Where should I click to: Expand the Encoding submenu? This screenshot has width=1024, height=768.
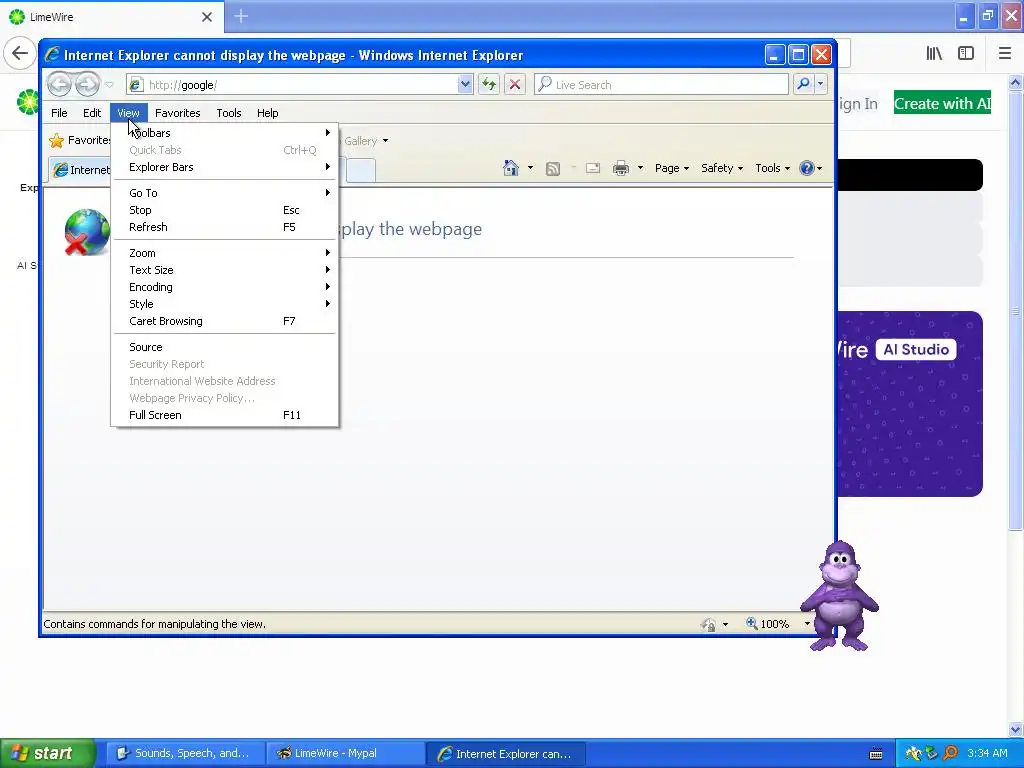[x=225, y=287]
